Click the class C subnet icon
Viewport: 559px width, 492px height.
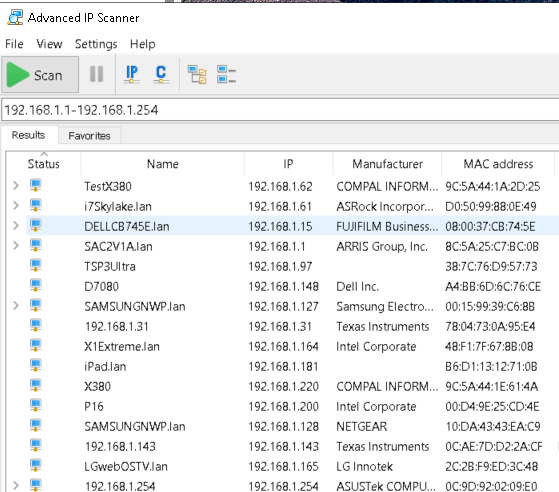161,74
